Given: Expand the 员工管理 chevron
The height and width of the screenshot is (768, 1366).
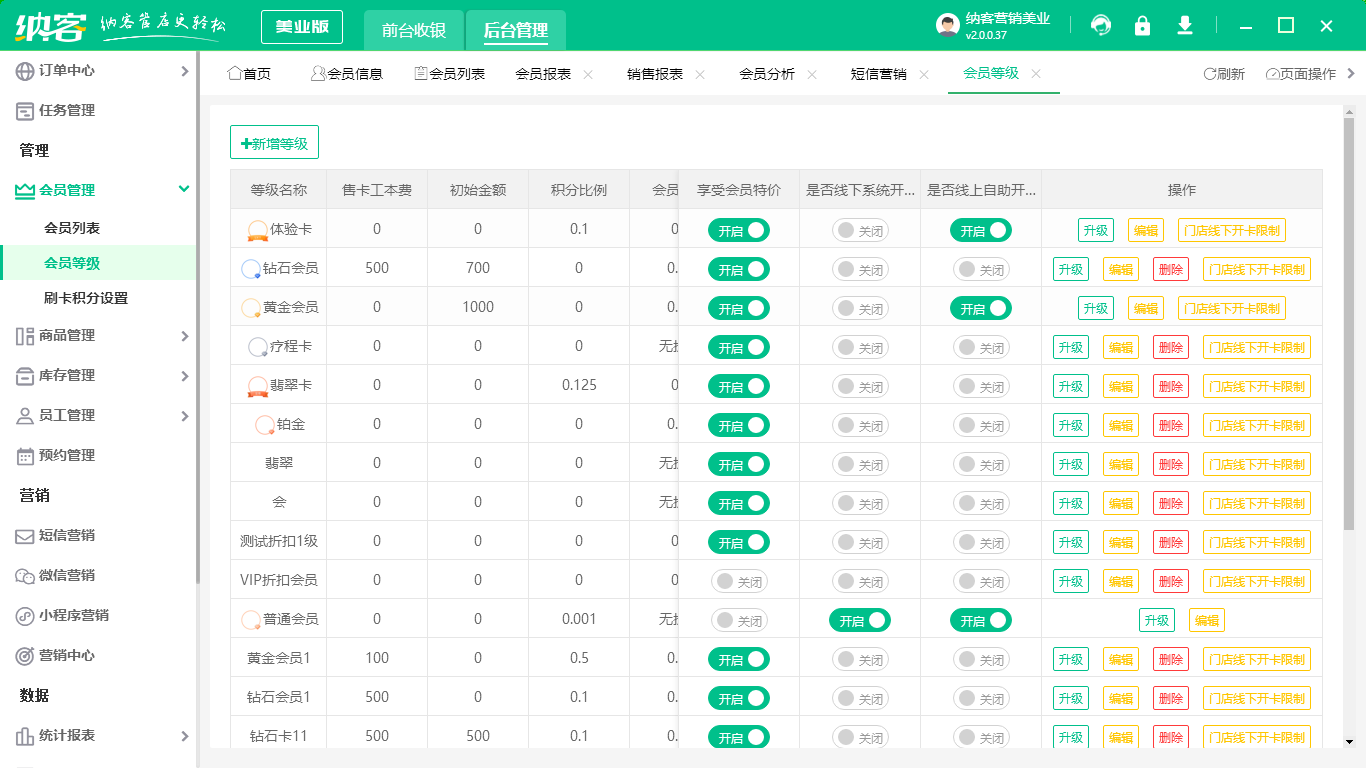Looking at the screenshot, I should click(x=184, y=416).
